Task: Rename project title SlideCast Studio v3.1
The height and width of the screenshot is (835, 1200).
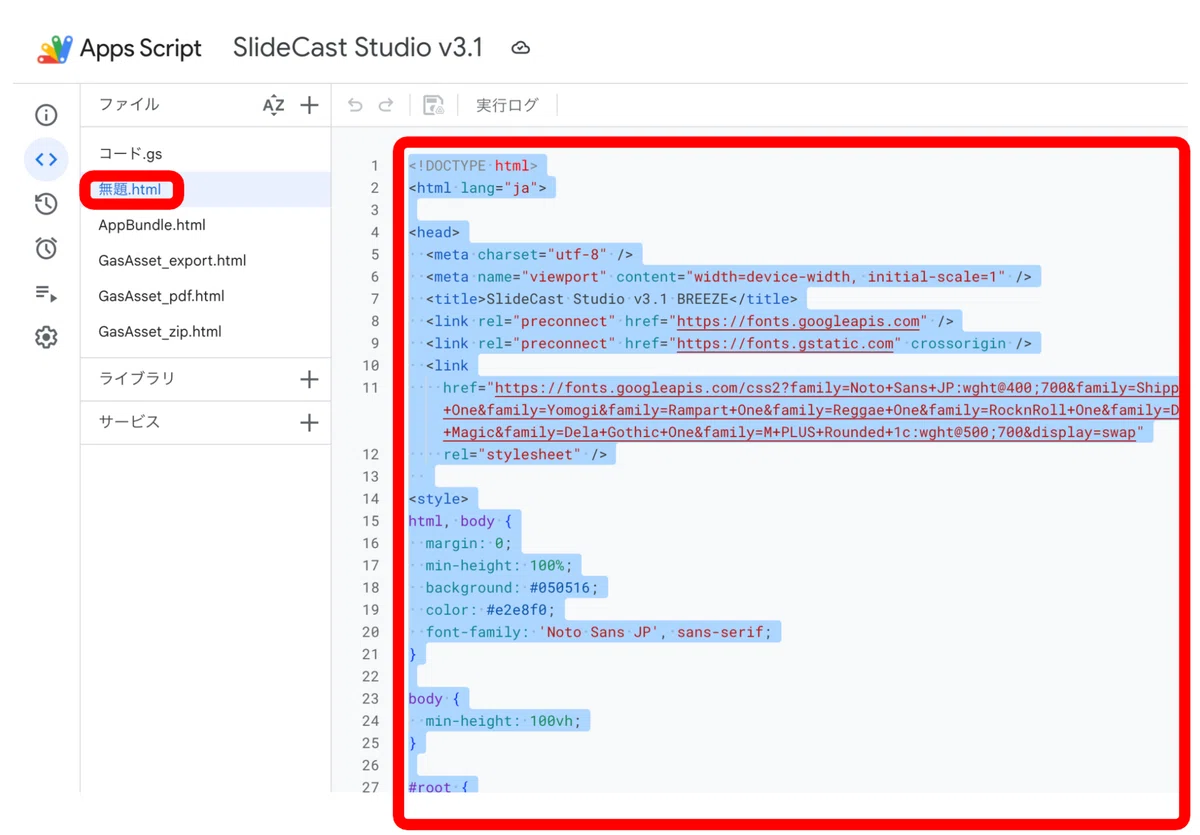Action: click(x=358, y=47)
